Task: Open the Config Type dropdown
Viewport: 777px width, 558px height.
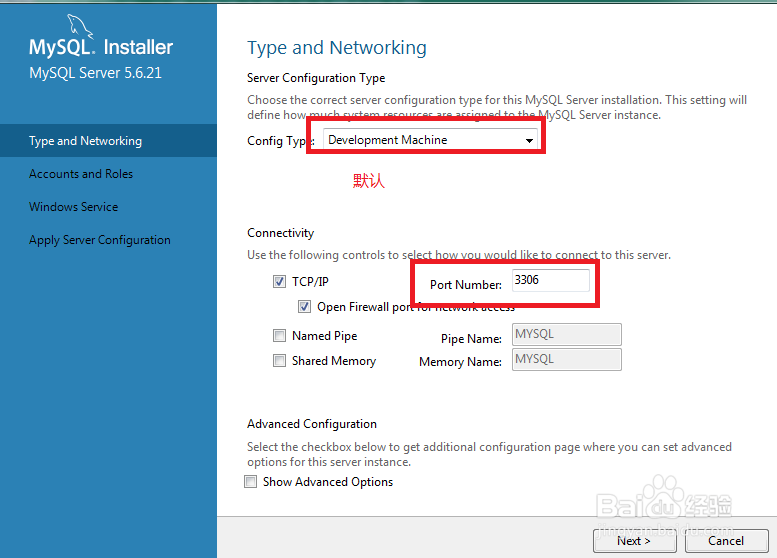Action: 430,140
